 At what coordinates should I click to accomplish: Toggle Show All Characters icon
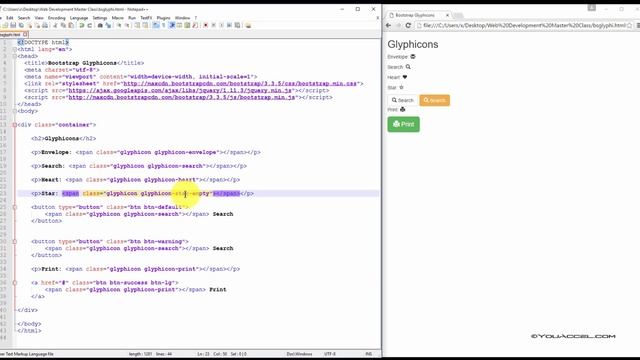[x=163, y=25]
